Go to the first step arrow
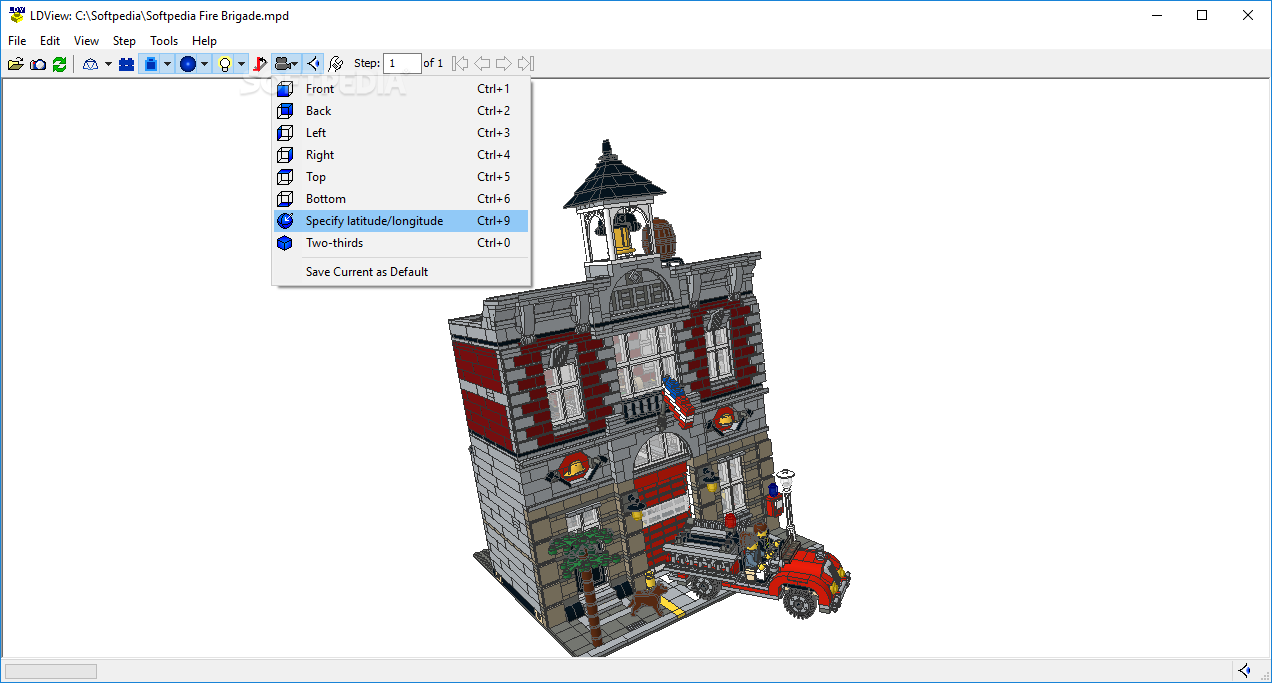Image resolution: width=1272 pixels, height=683 pixels. pos(460,63)
